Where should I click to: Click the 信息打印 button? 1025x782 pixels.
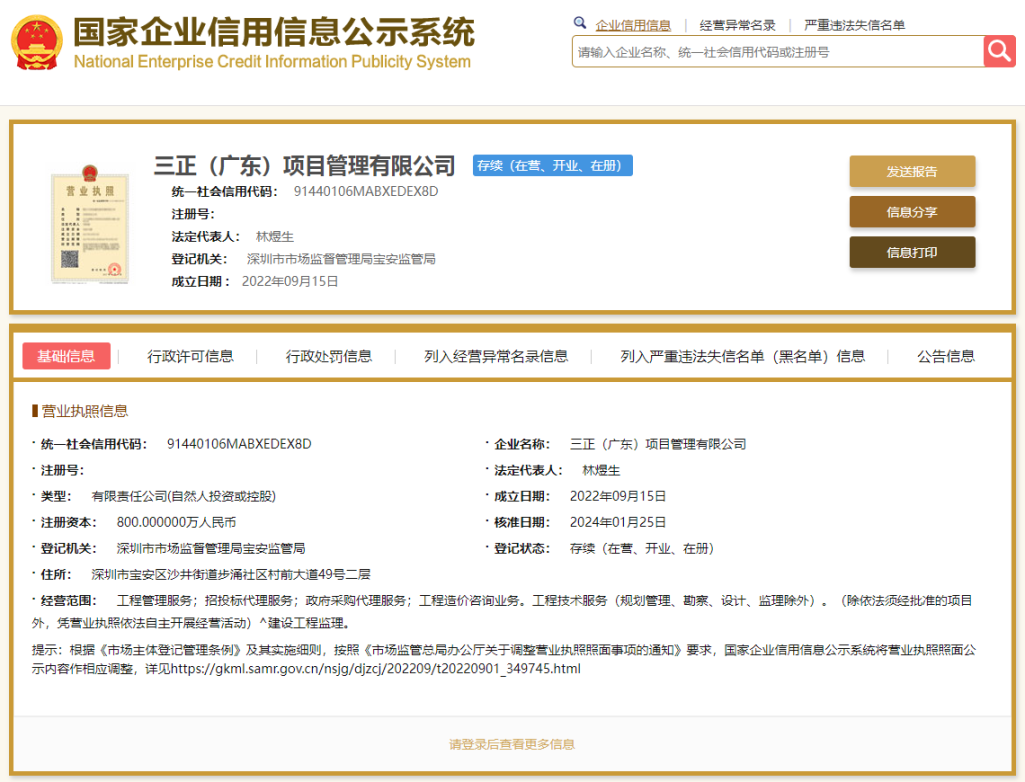point(912,252)
